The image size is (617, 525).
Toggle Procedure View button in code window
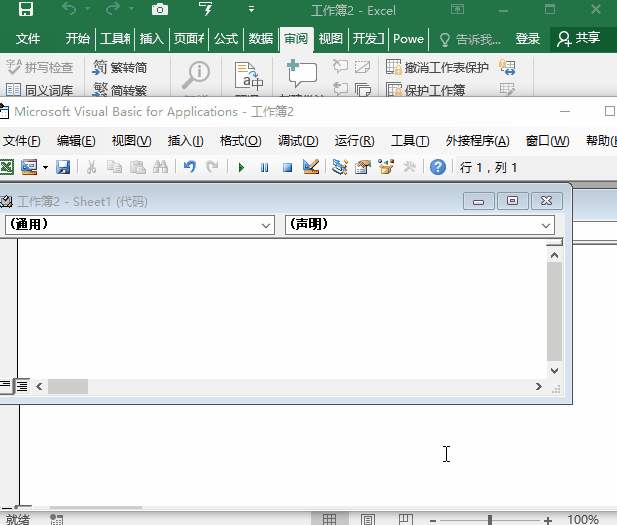(x=6, y=386)
